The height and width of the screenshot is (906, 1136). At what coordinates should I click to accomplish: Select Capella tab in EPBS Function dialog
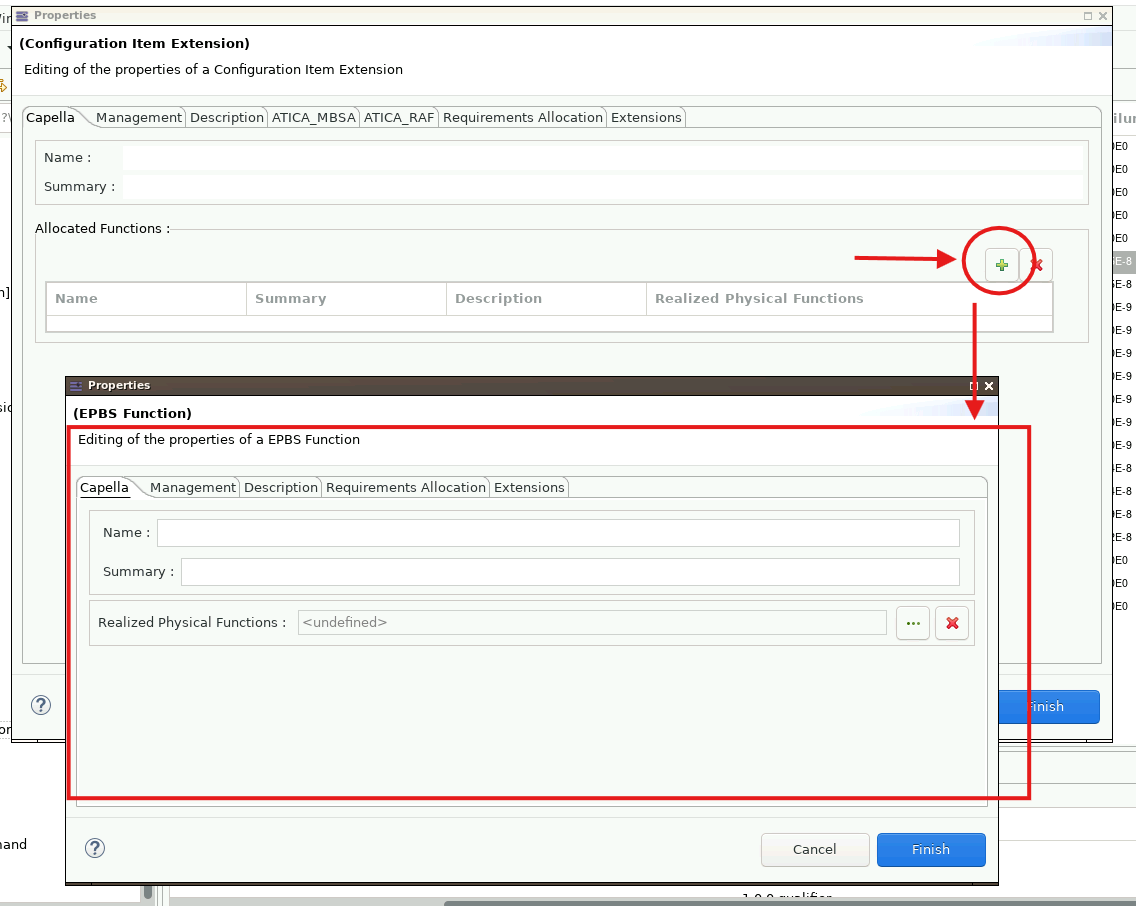pyautogui.click(x=104, y=487)
